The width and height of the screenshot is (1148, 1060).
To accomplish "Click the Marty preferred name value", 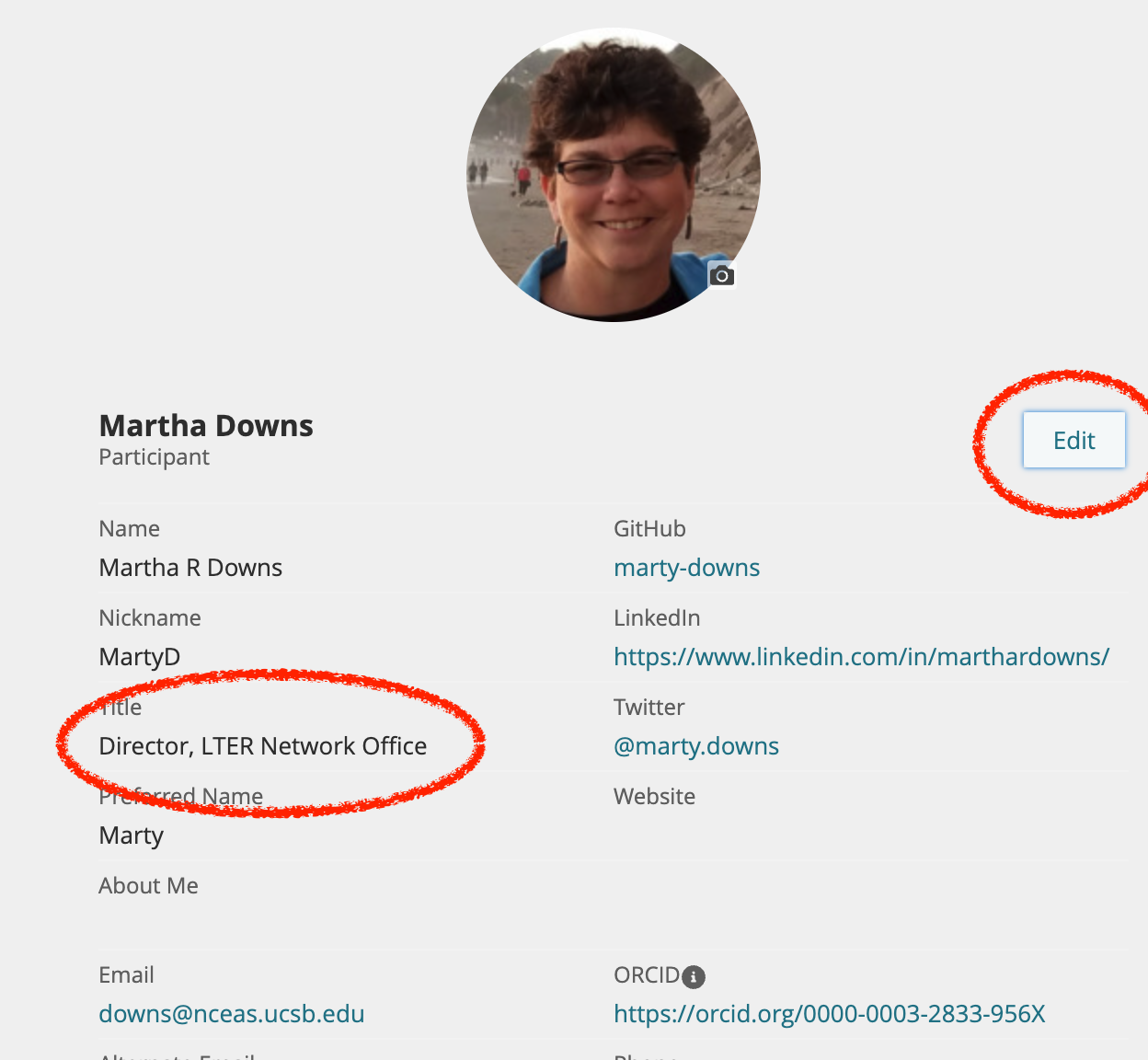I will pos(132,835).
